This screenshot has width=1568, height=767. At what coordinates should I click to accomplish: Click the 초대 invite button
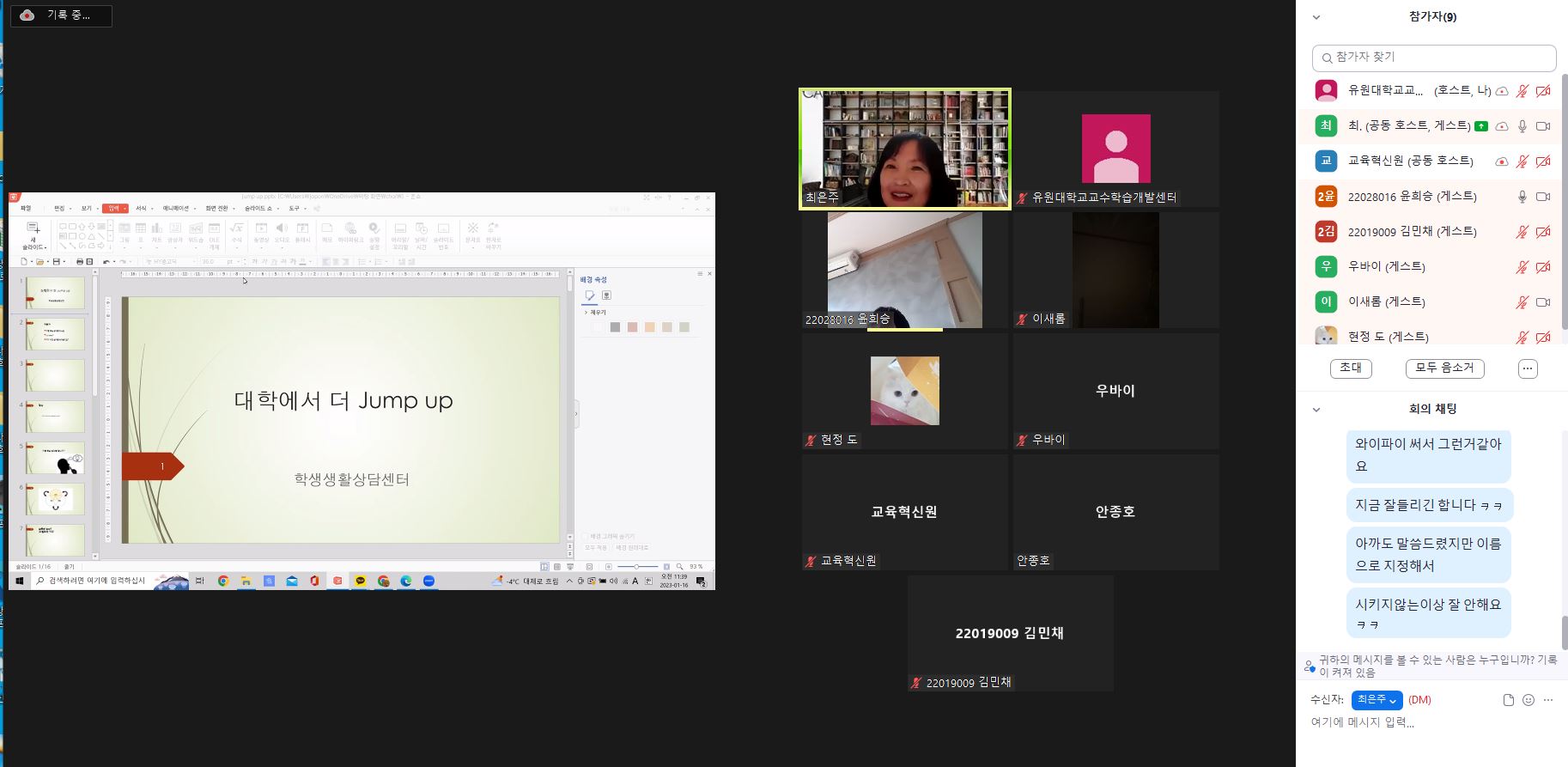click(x=1351, y=368)
